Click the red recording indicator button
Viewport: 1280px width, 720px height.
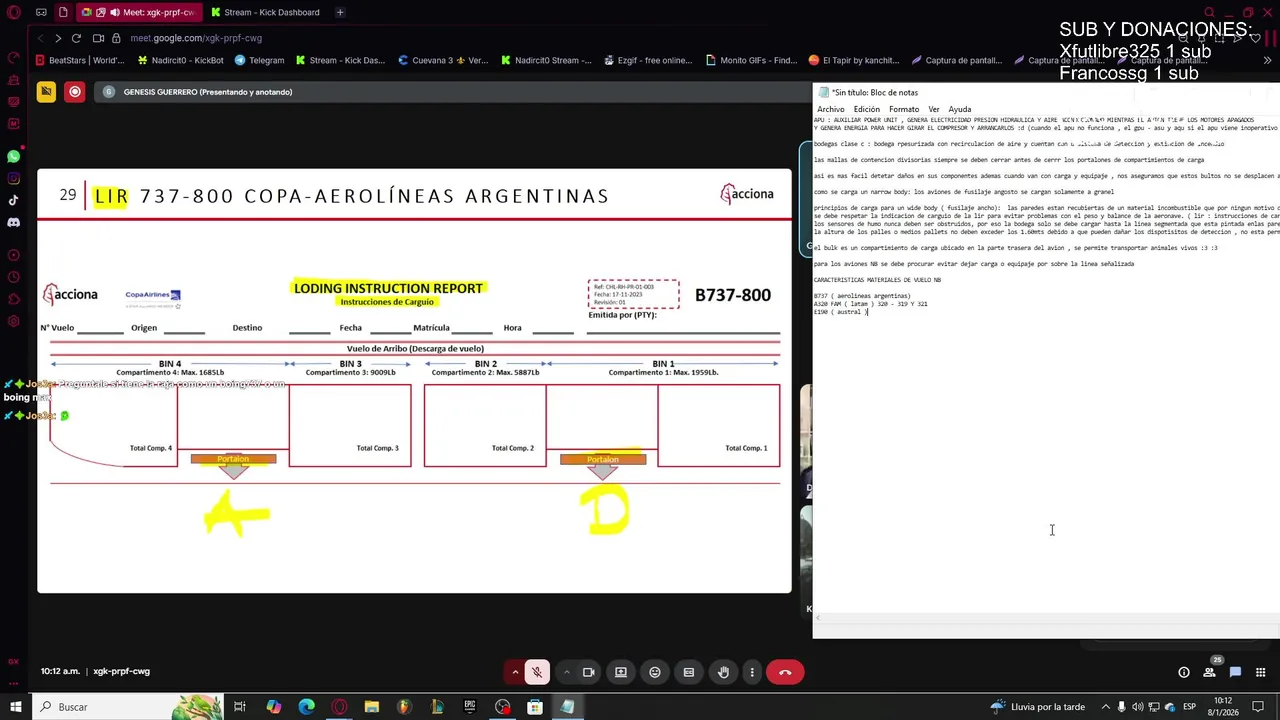(75, 92)
